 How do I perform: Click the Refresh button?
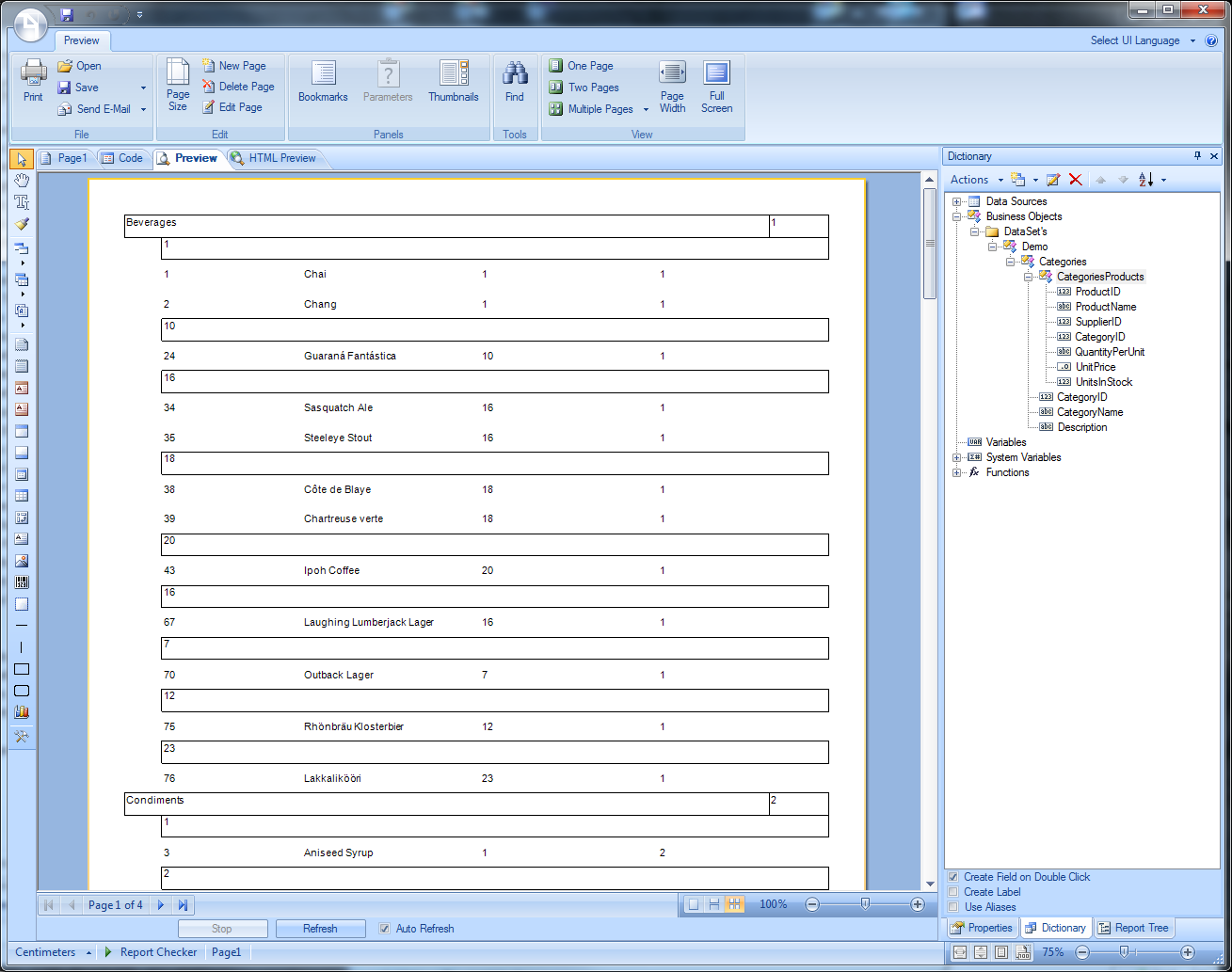(320, 929)
